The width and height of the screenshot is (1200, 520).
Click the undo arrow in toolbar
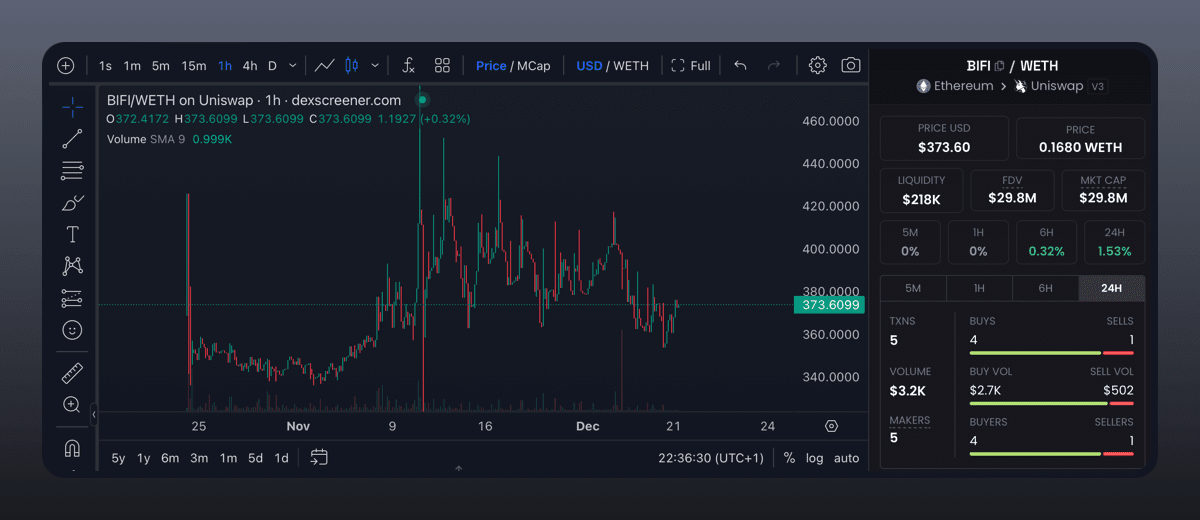pos(740,66)
